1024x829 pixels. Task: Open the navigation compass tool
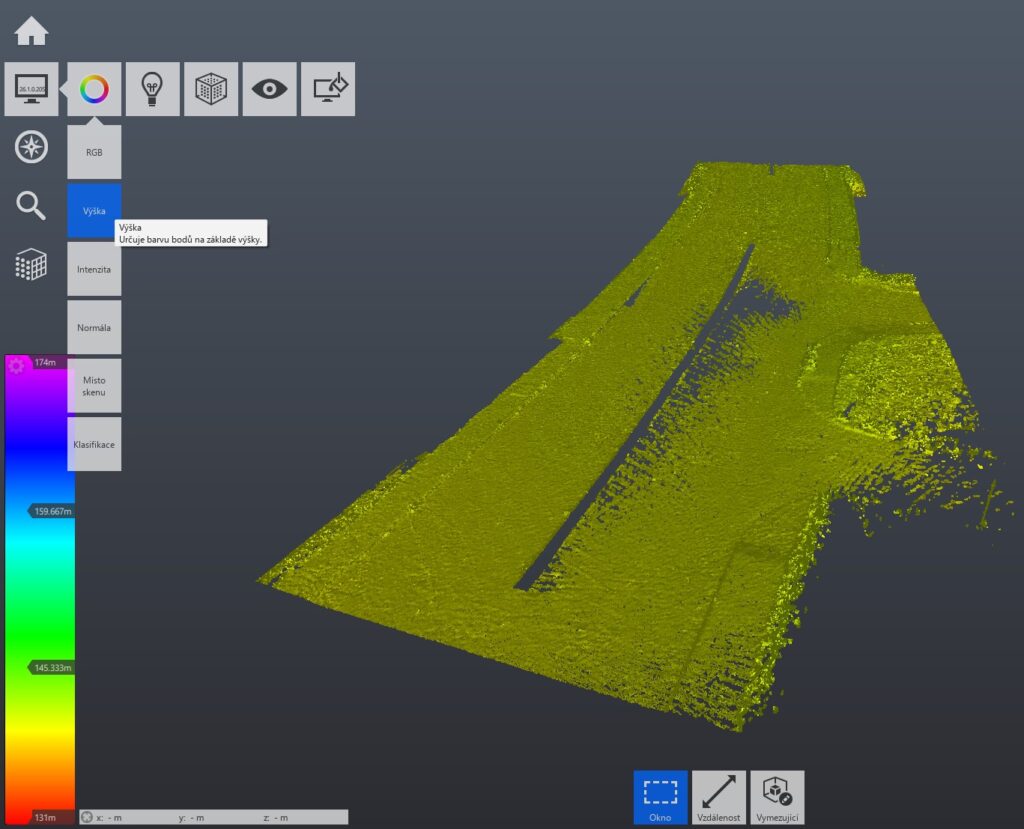click(x=31, y=147)
